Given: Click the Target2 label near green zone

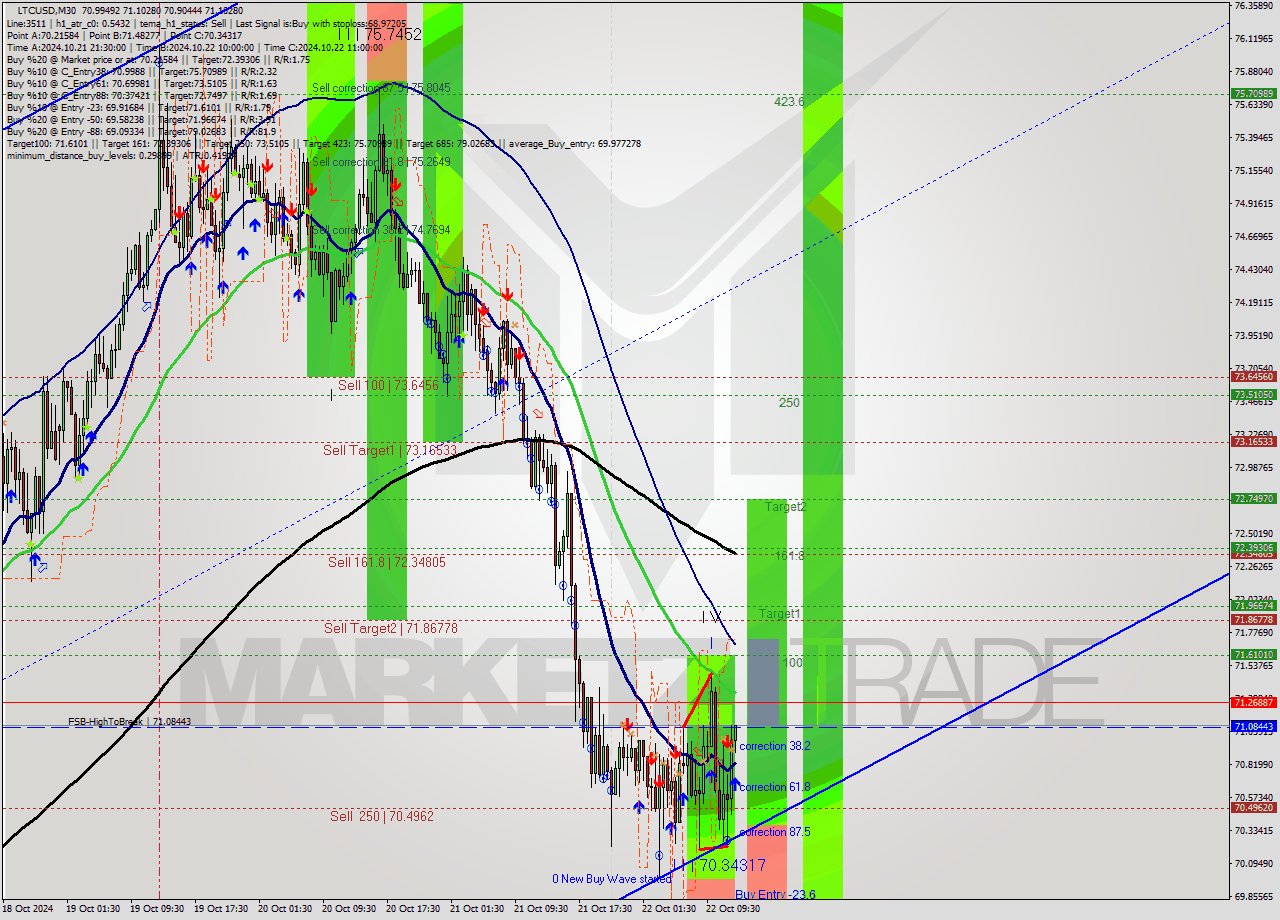Looking at the screenshot, I should tap(786, 507).
